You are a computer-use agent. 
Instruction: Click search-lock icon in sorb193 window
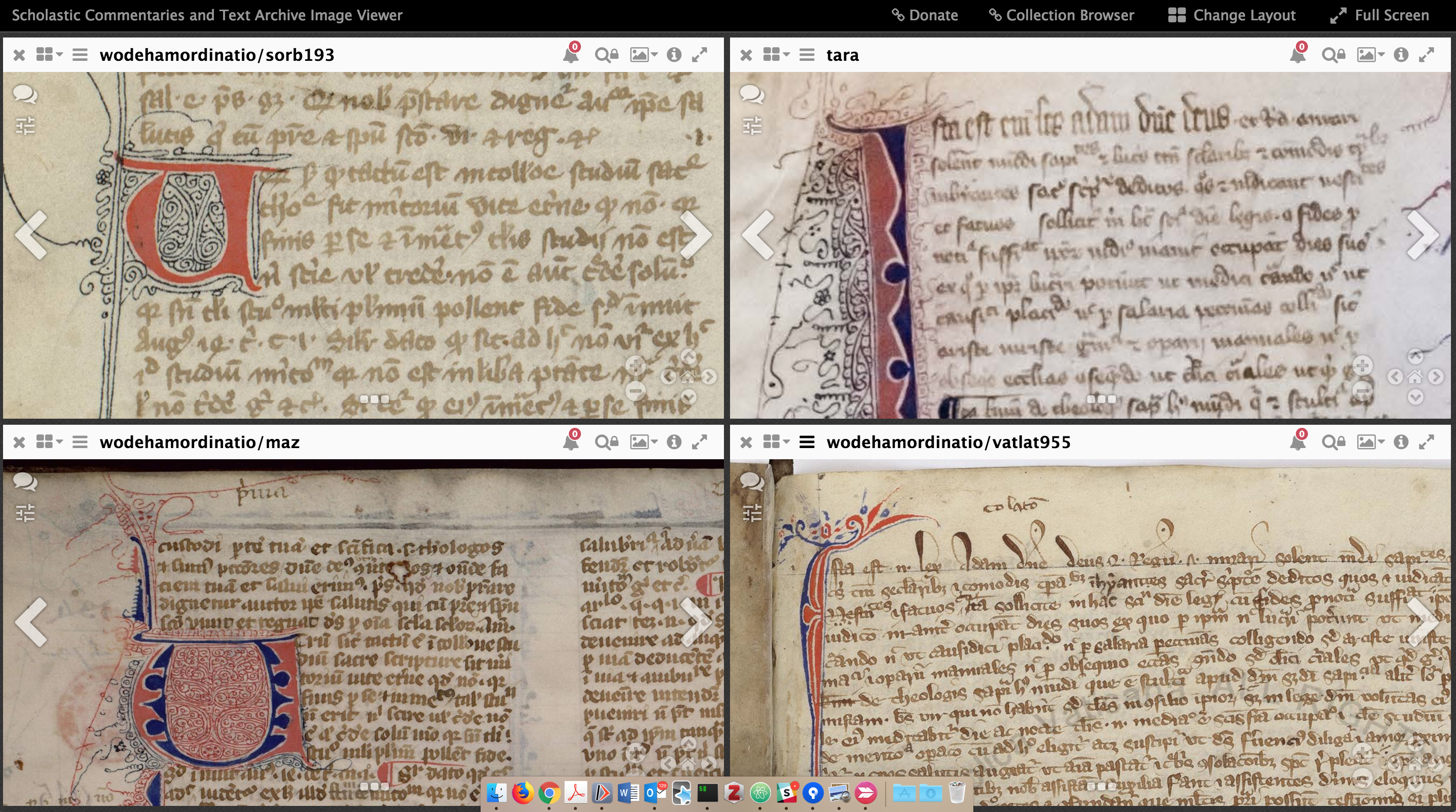606,55
